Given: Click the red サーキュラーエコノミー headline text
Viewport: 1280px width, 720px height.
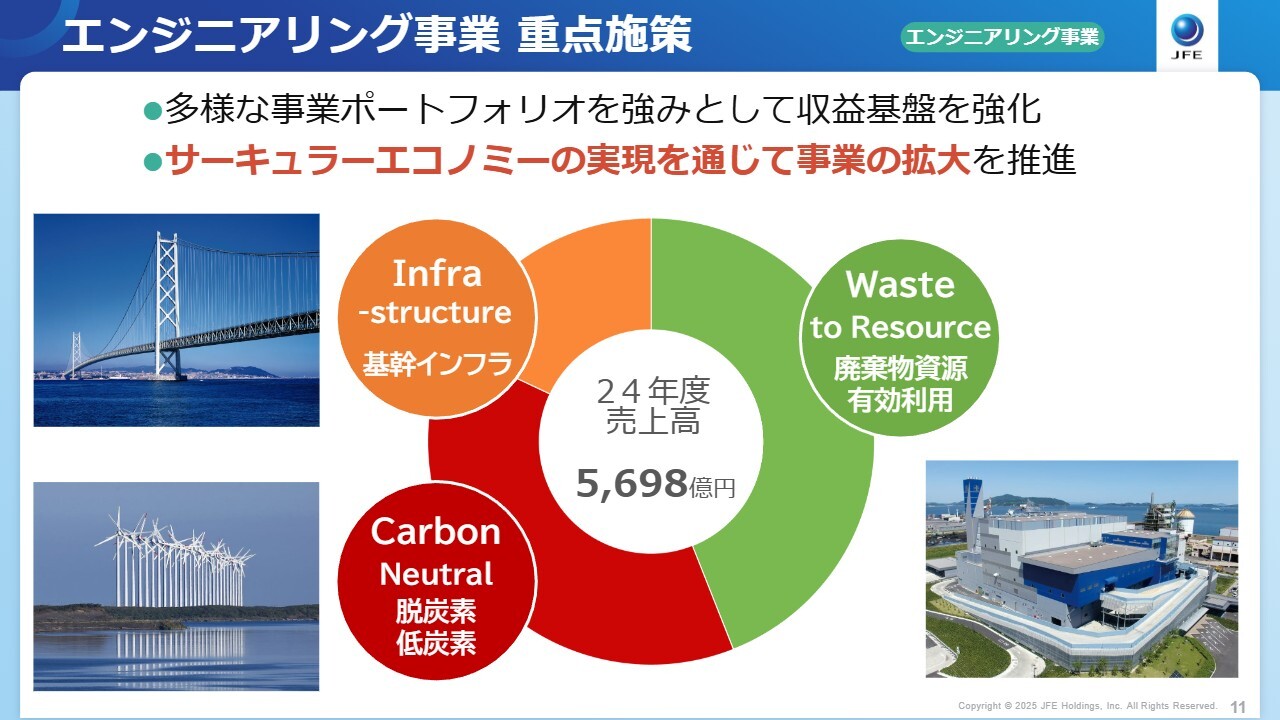Looking at the screenshot, I should pos(568,161).
